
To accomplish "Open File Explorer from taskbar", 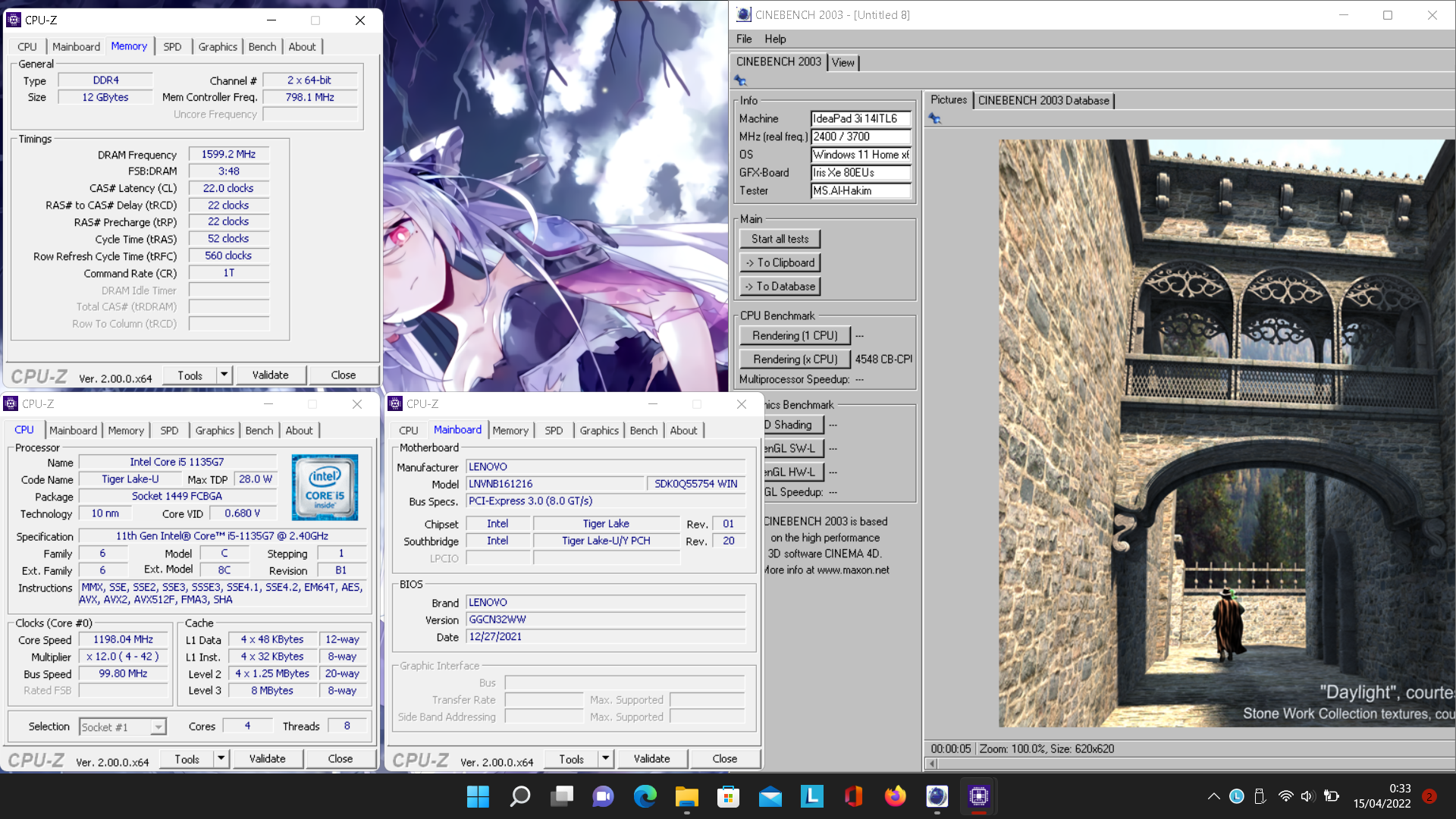I will [687, 796].
